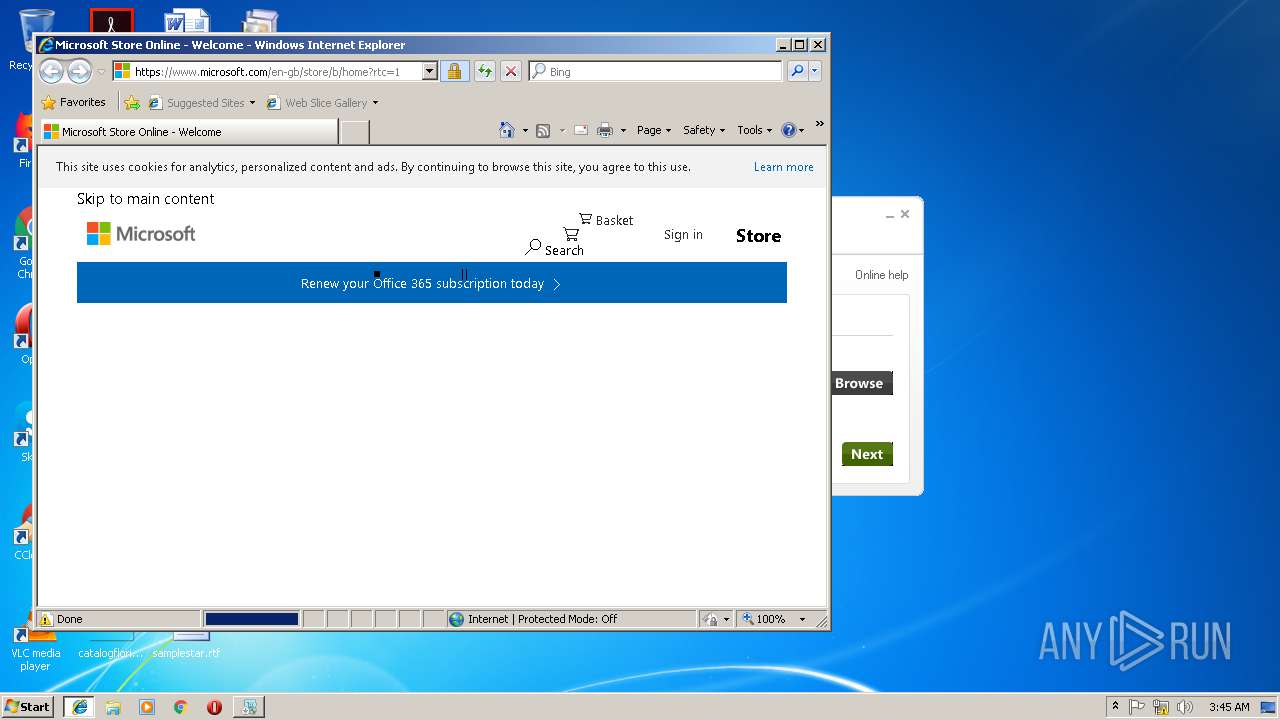The width and height of the screenshot is (1280, 720).
Task: Click the Search link on the page
Action: pyautogui.click(x=555, y=248)
